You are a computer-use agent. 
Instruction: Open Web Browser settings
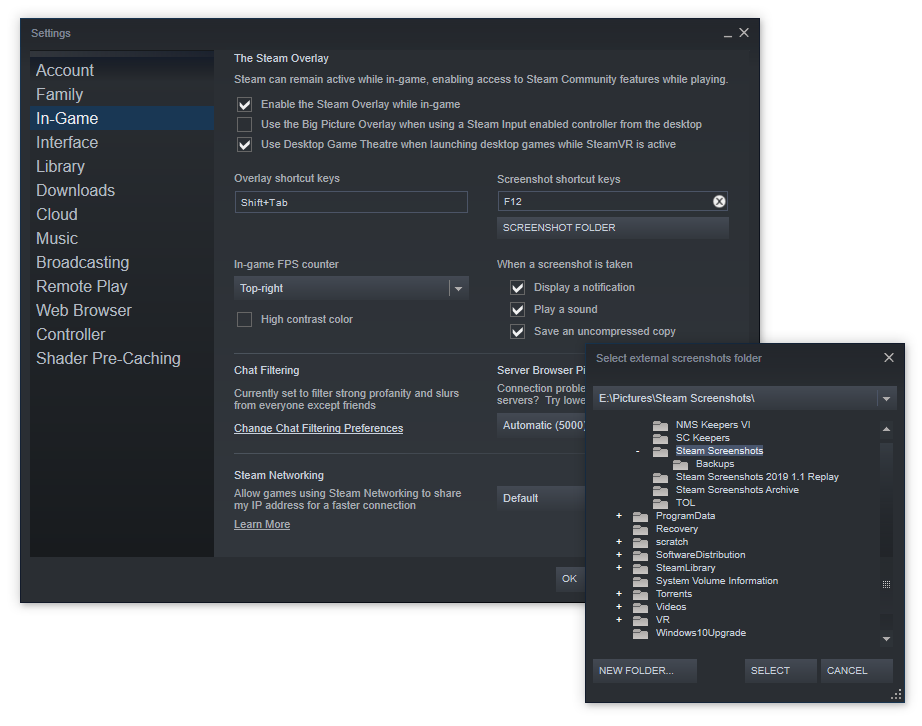tap(122, 310)
